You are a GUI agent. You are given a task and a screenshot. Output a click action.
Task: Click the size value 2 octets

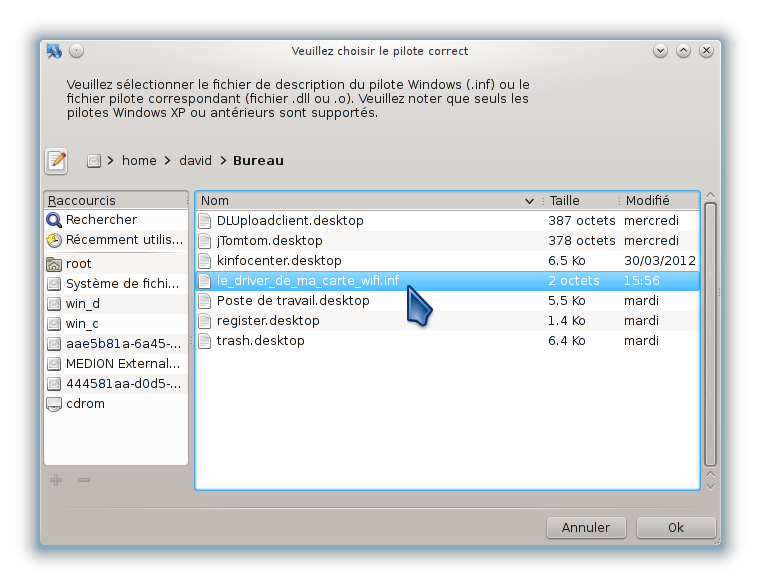574,281
